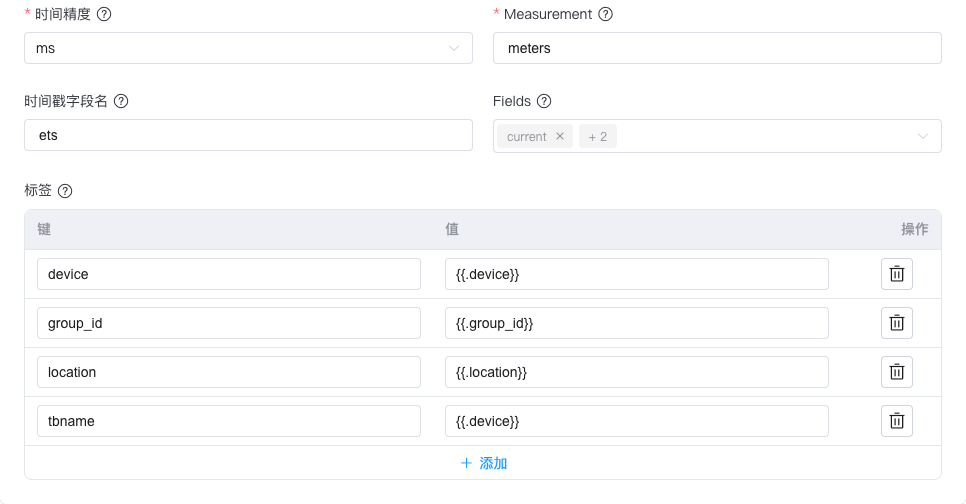Edit the location key input
Screen dimensions: 966x504
(x=229, y=372)
